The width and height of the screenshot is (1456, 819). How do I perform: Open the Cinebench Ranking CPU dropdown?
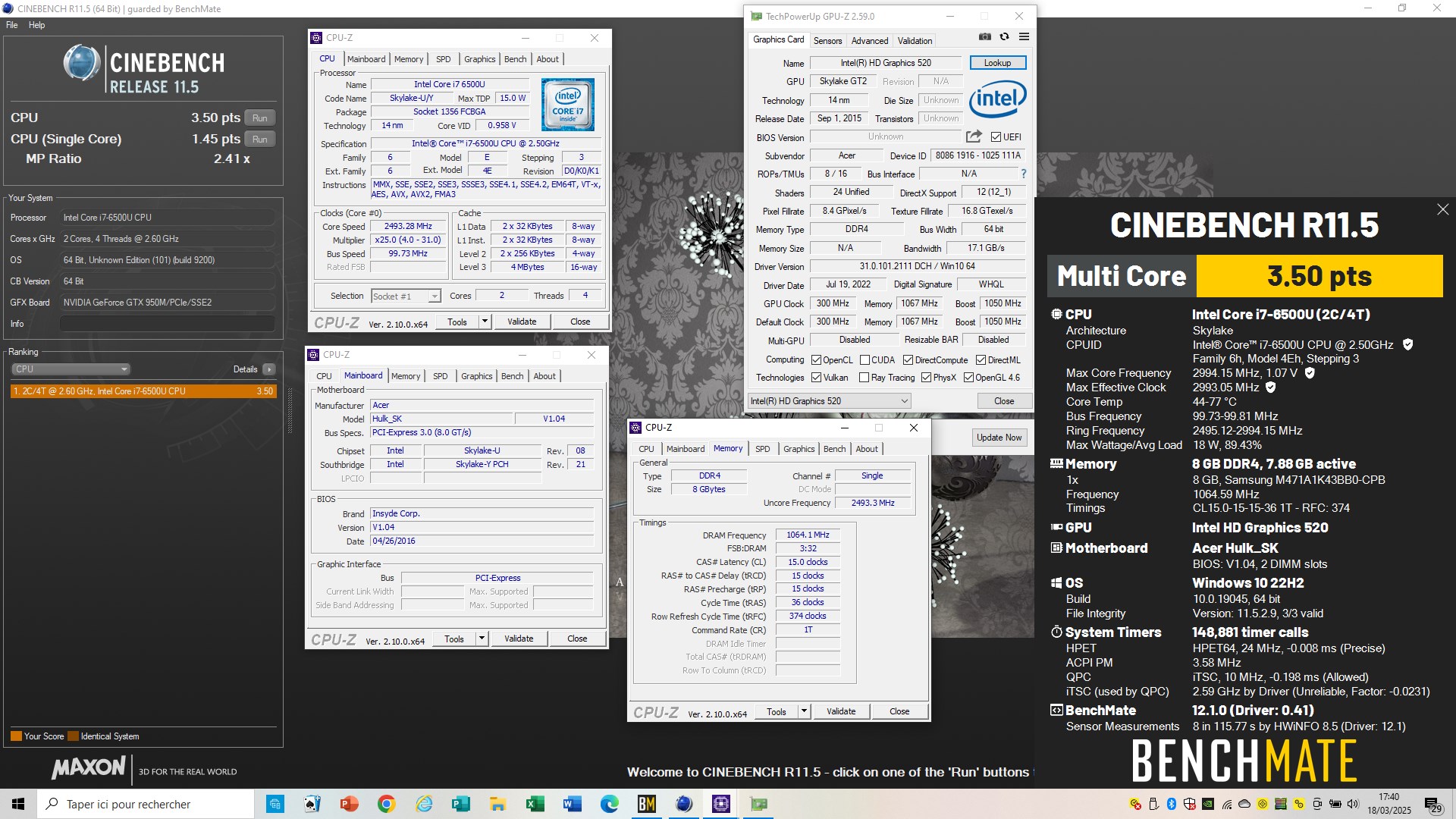click(x=71, y=369)
